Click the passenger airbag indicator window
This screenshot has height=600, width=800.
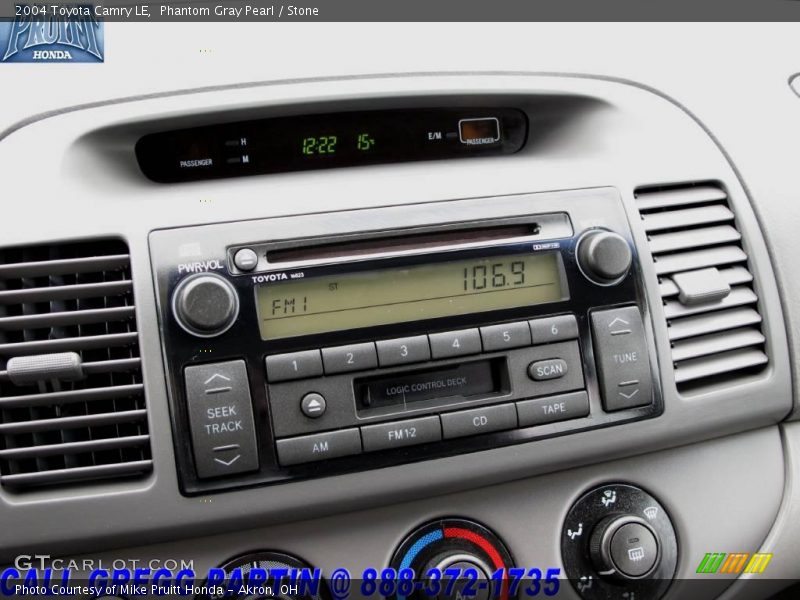coord(479,131)
